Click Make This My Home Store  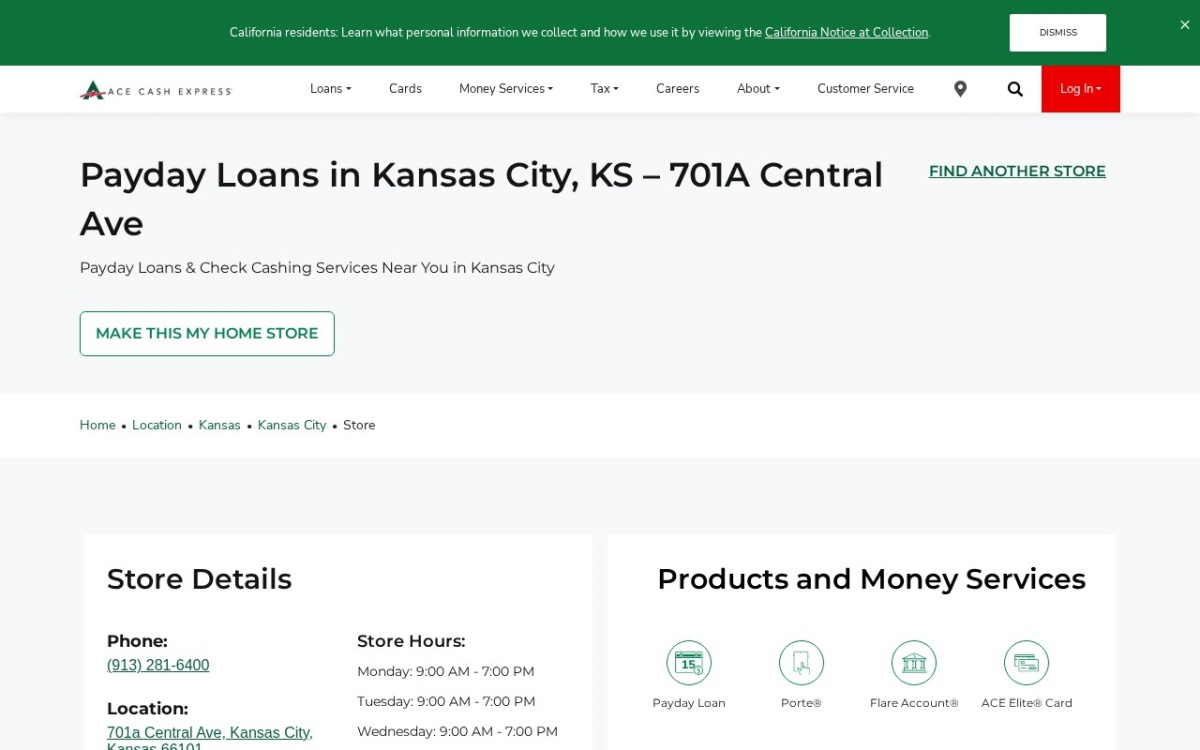[x=207, y=334]
